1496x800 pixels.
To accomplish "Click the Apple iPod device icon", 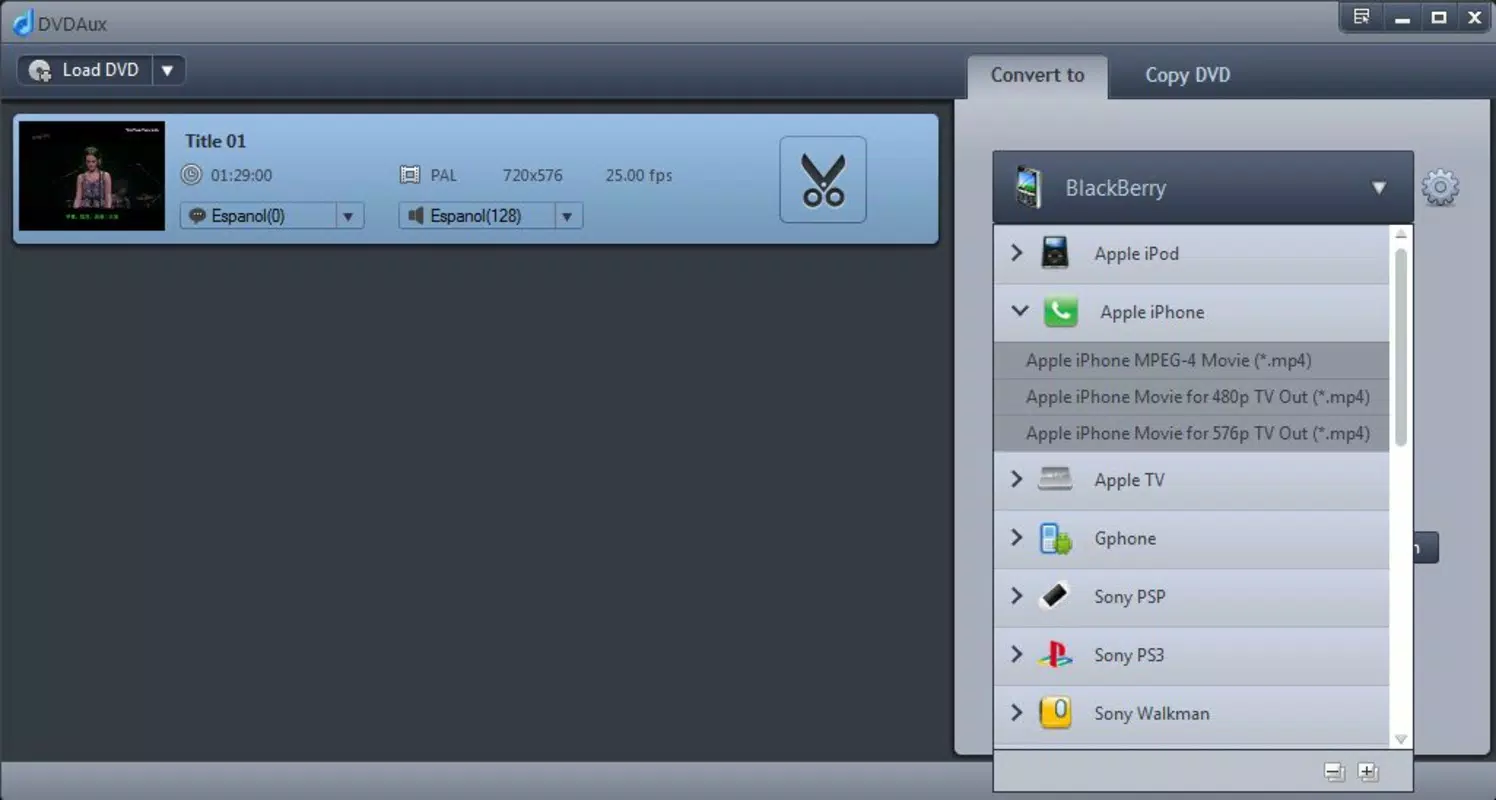I will click(x=1055, y=253).
